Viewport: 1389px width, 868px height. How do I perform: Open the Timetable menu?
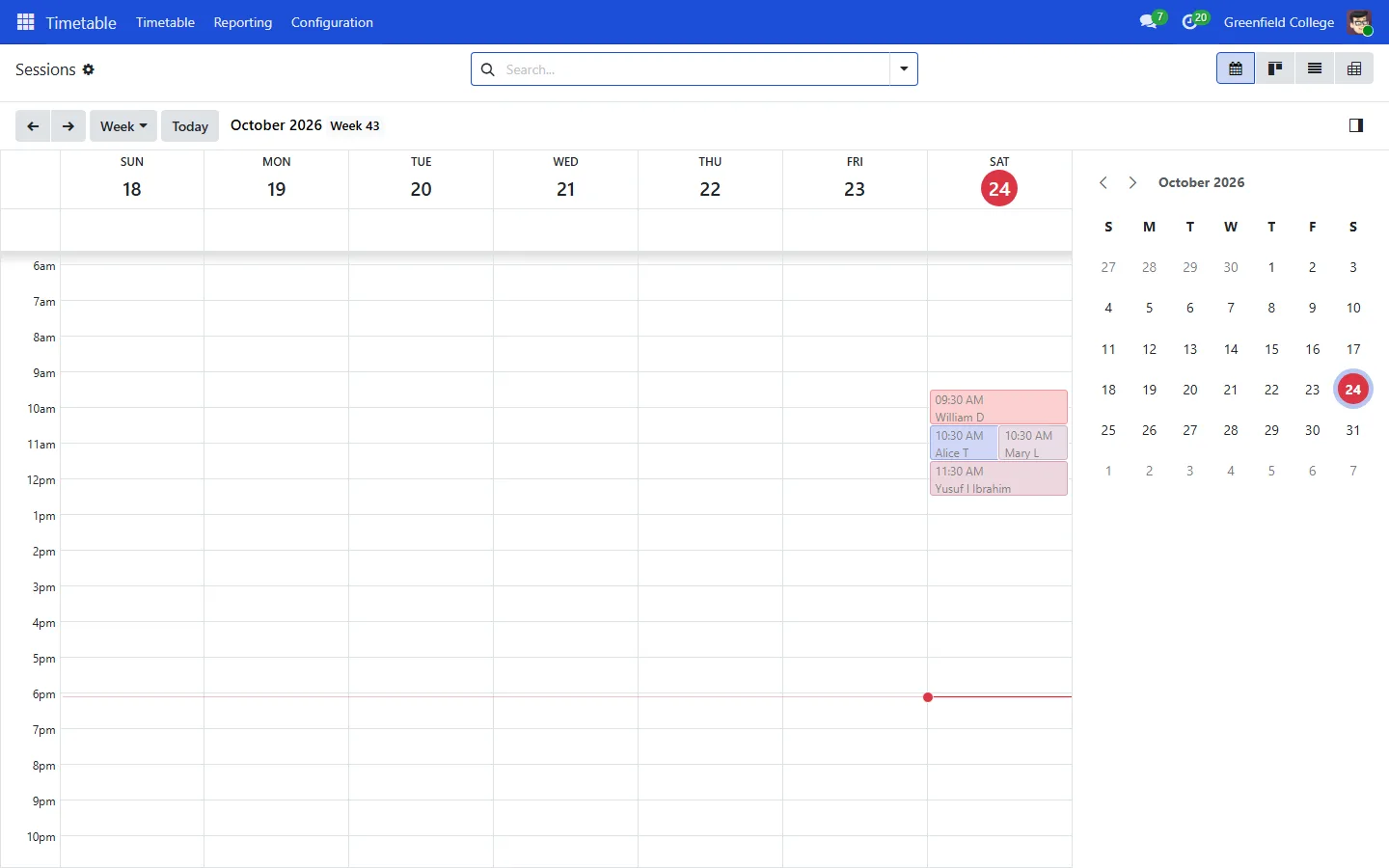coord(165,22)
